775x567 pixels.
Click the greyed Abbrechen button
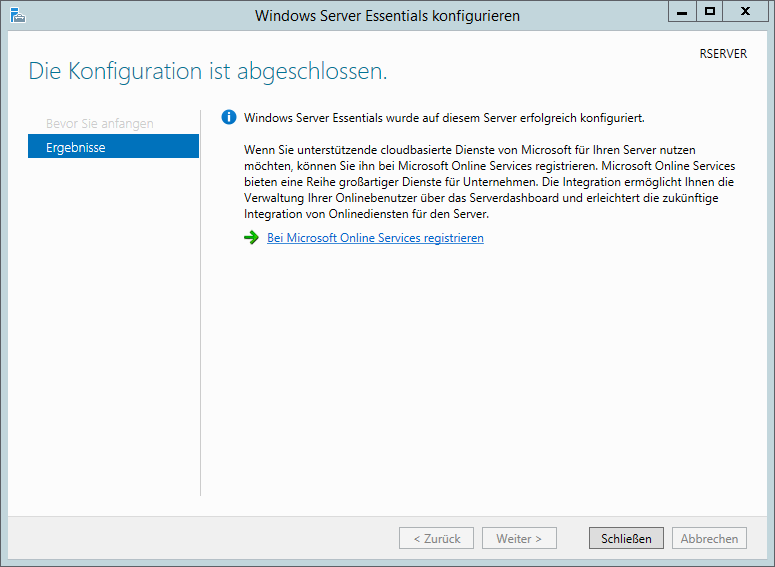(x=709, y=538)
